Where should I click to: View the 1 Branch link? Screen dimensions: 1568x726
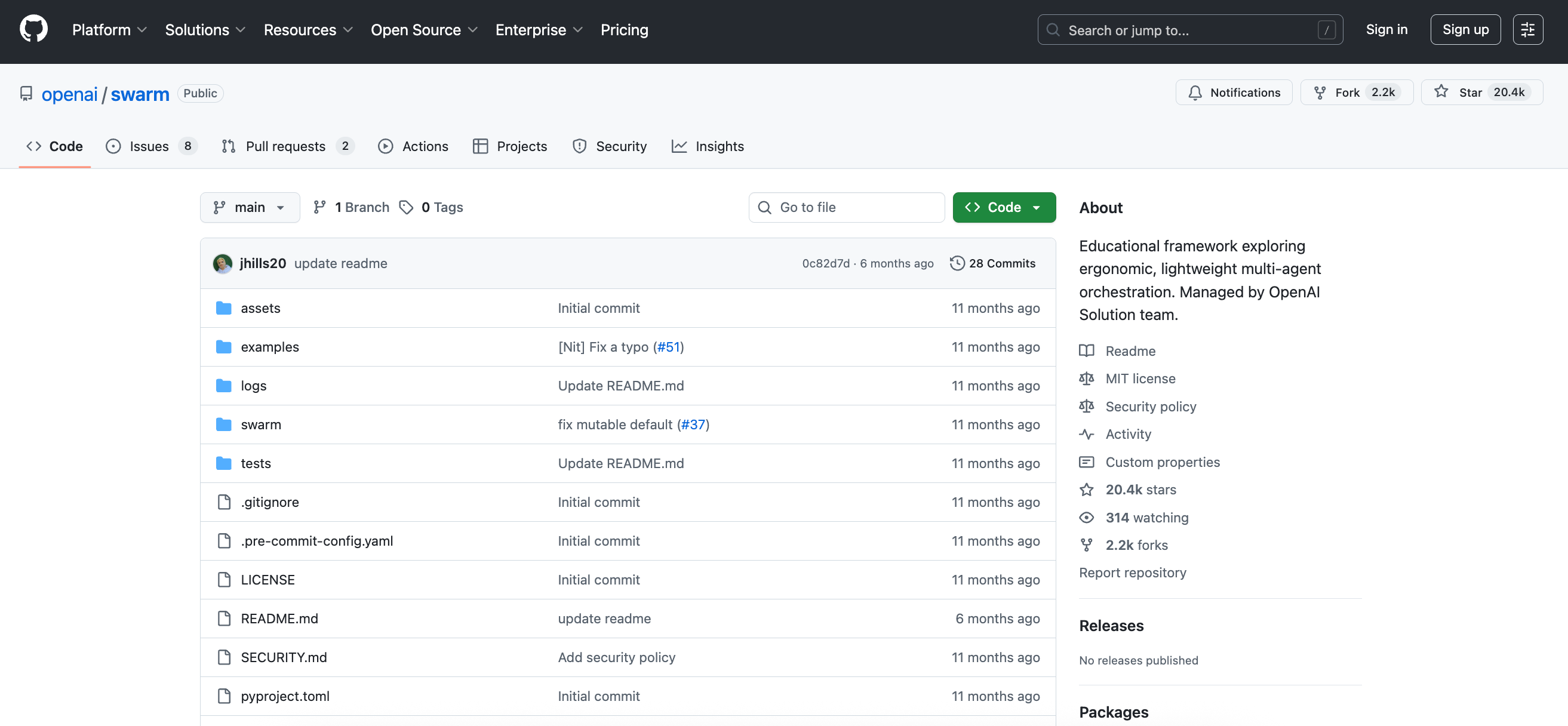pos(351,208)
